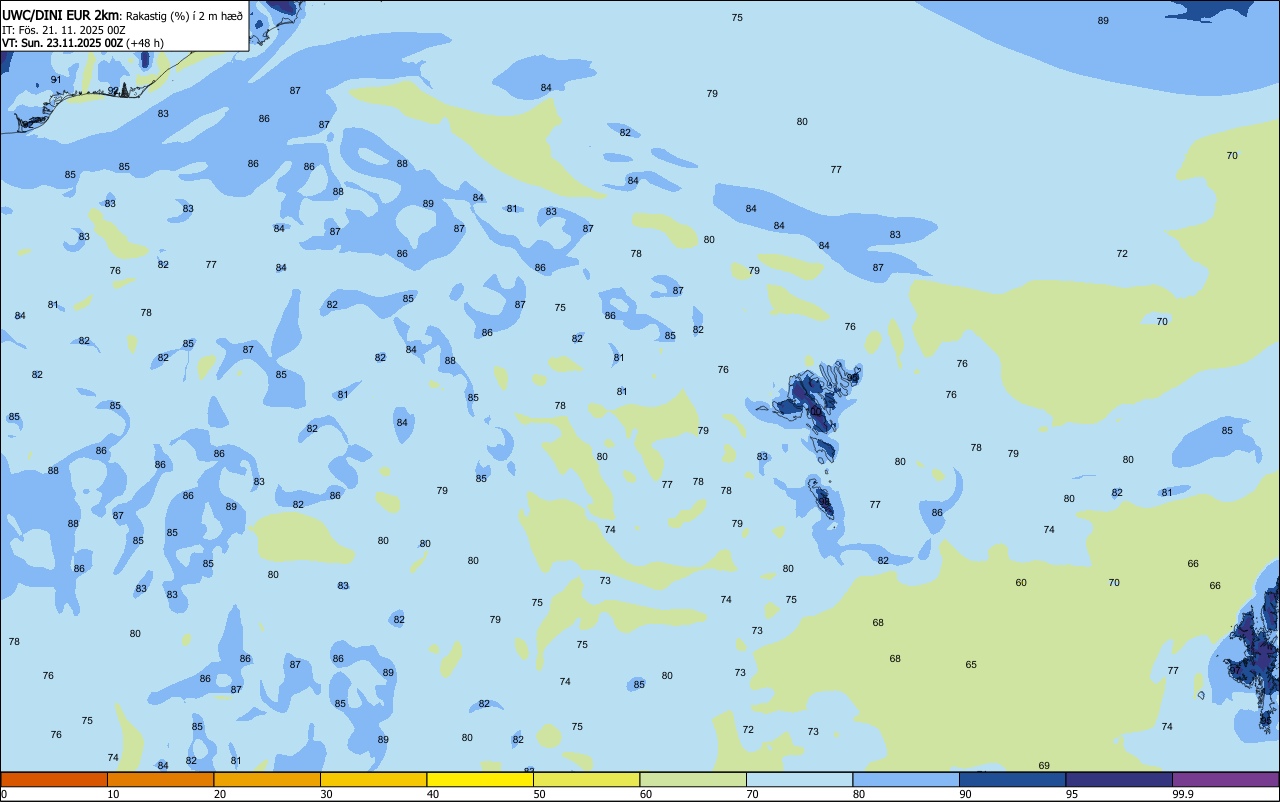Choose the purple legend swatch above 99.9

point(1225,779)
